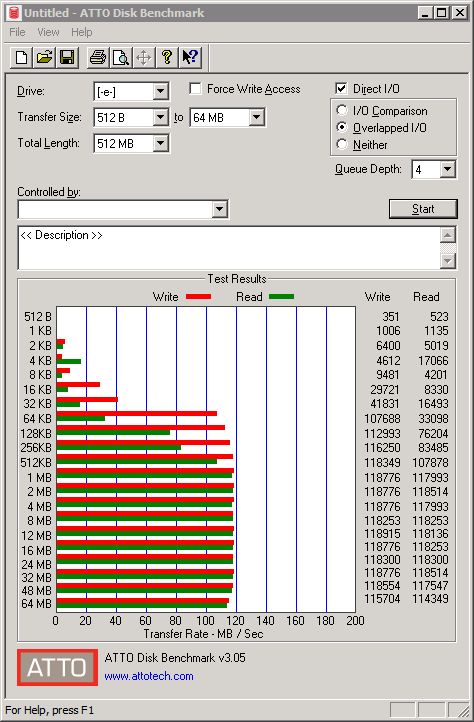The height and width of the screenshot is (722, 474).
Task: Click the Start benchmark button
Action: coord(423,209)
